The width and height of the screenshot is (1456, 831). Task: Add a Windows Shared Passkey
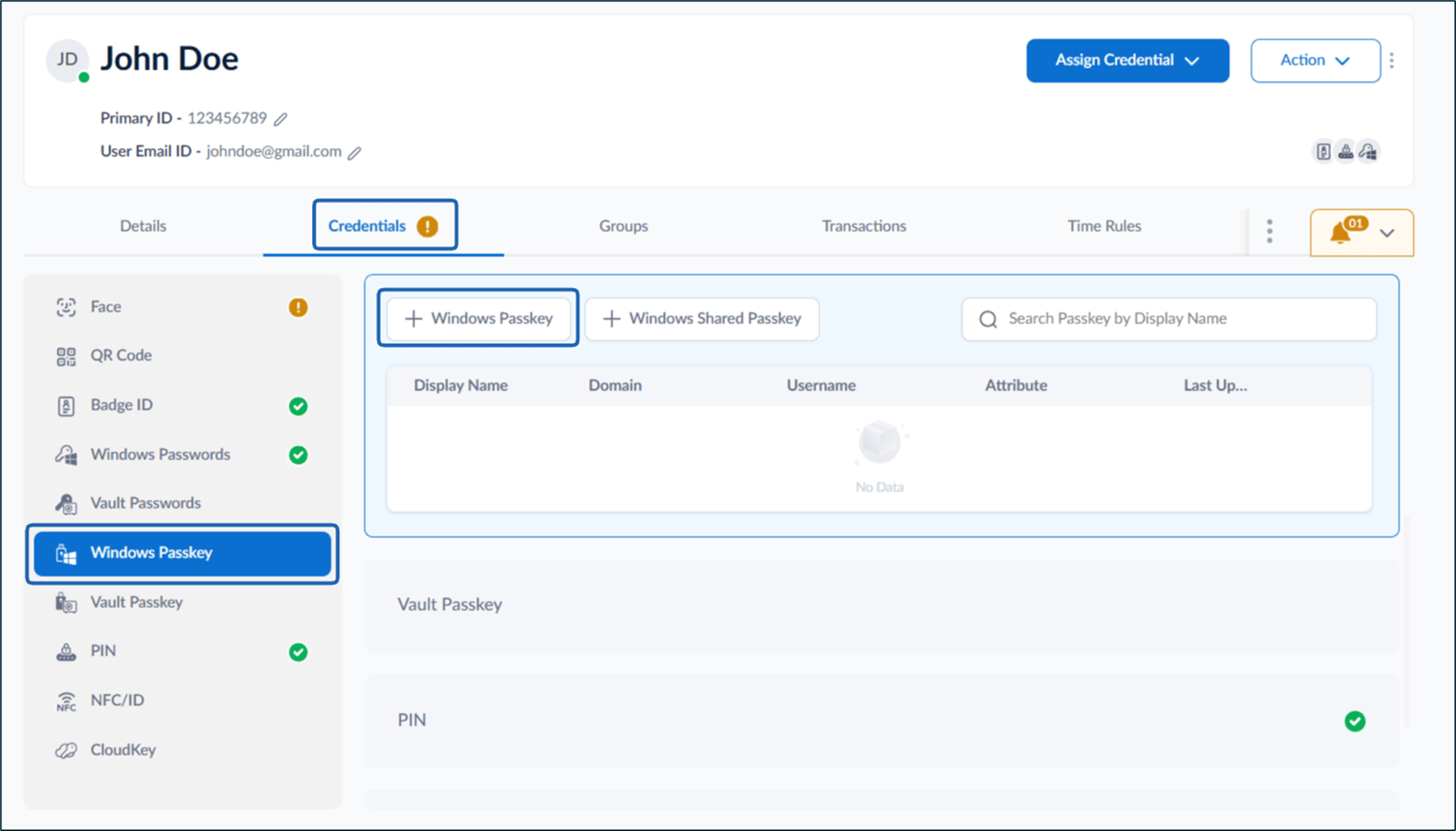coord(702,319)
